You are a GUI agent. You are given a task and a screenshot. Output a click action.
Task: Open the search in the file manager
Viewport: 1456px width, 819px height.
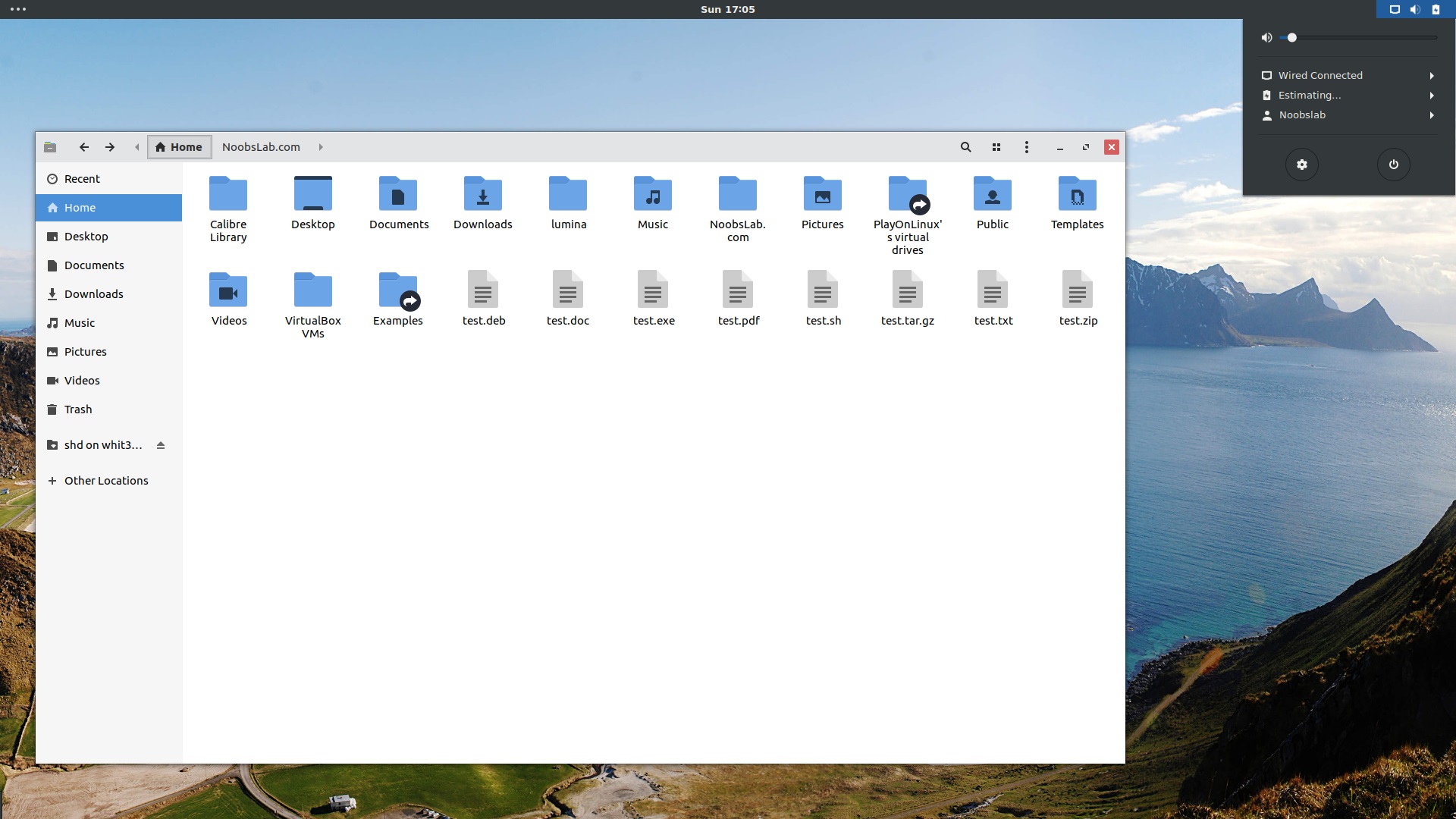pos(965,147)
